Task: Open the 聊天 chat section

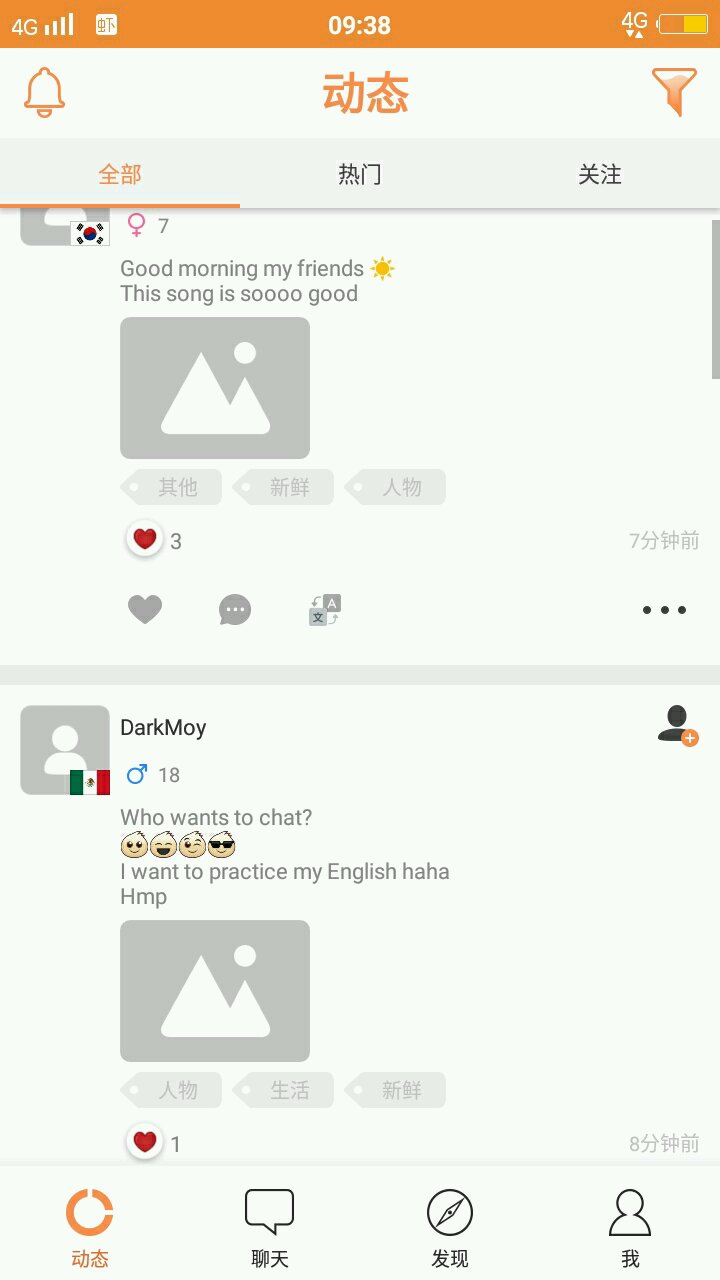Action: 270,1228
